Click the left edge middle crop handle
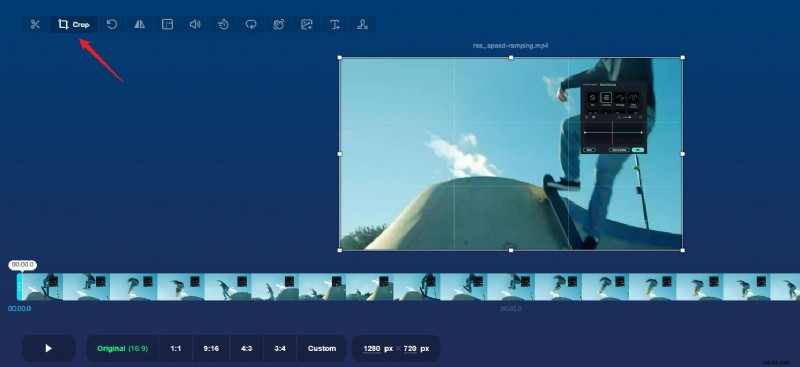This screenshot has width=800, height=367. click(x=340, y=154)
